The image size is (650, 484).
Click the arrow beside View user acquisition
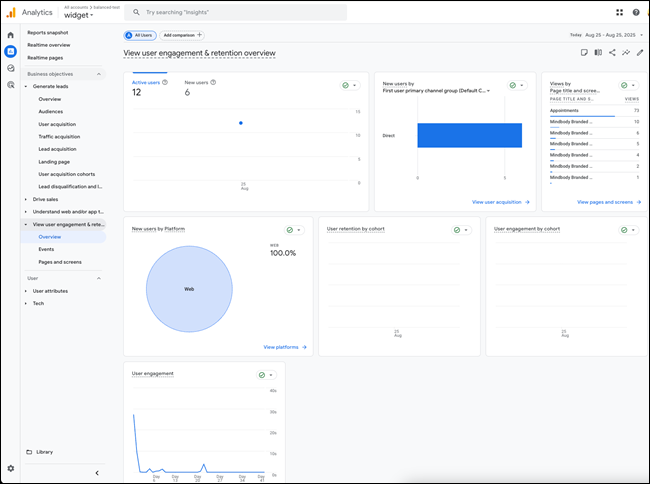(527, 202)
